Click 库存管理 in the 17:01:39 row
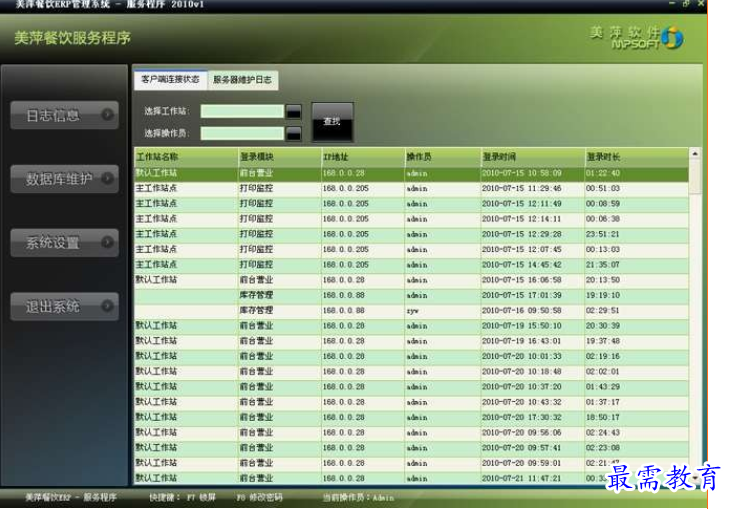Viewport: 729px width, 509px height. [256, 295]
